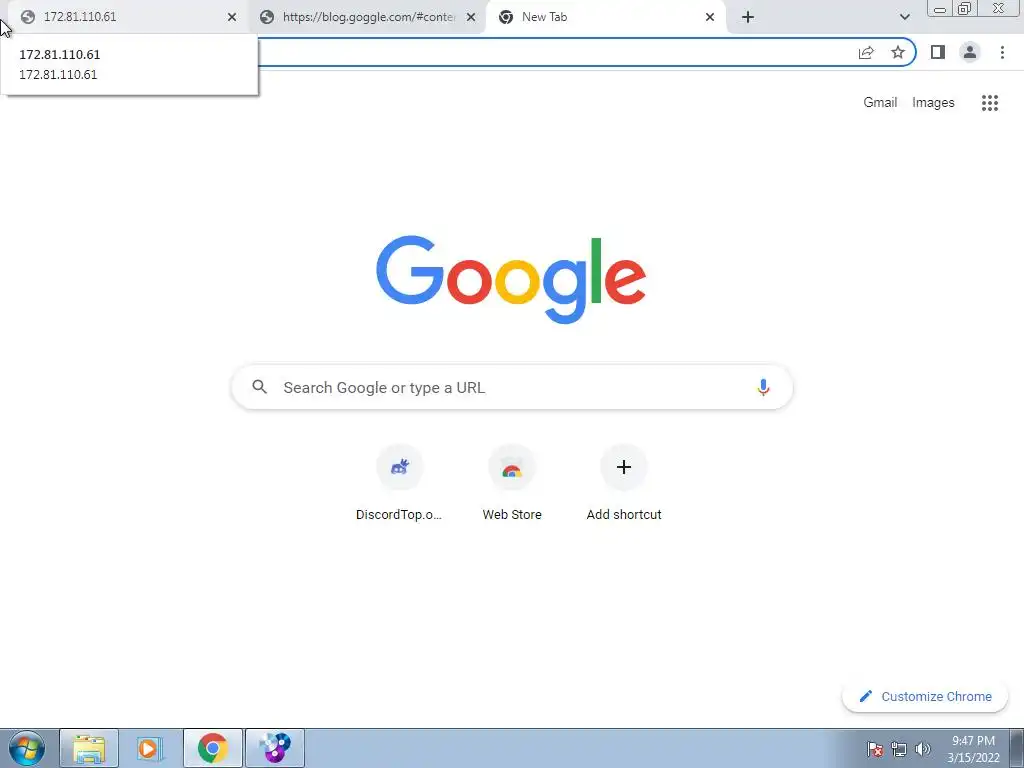
Task: Click the network tray icon
Action: [x=899, y=749]
